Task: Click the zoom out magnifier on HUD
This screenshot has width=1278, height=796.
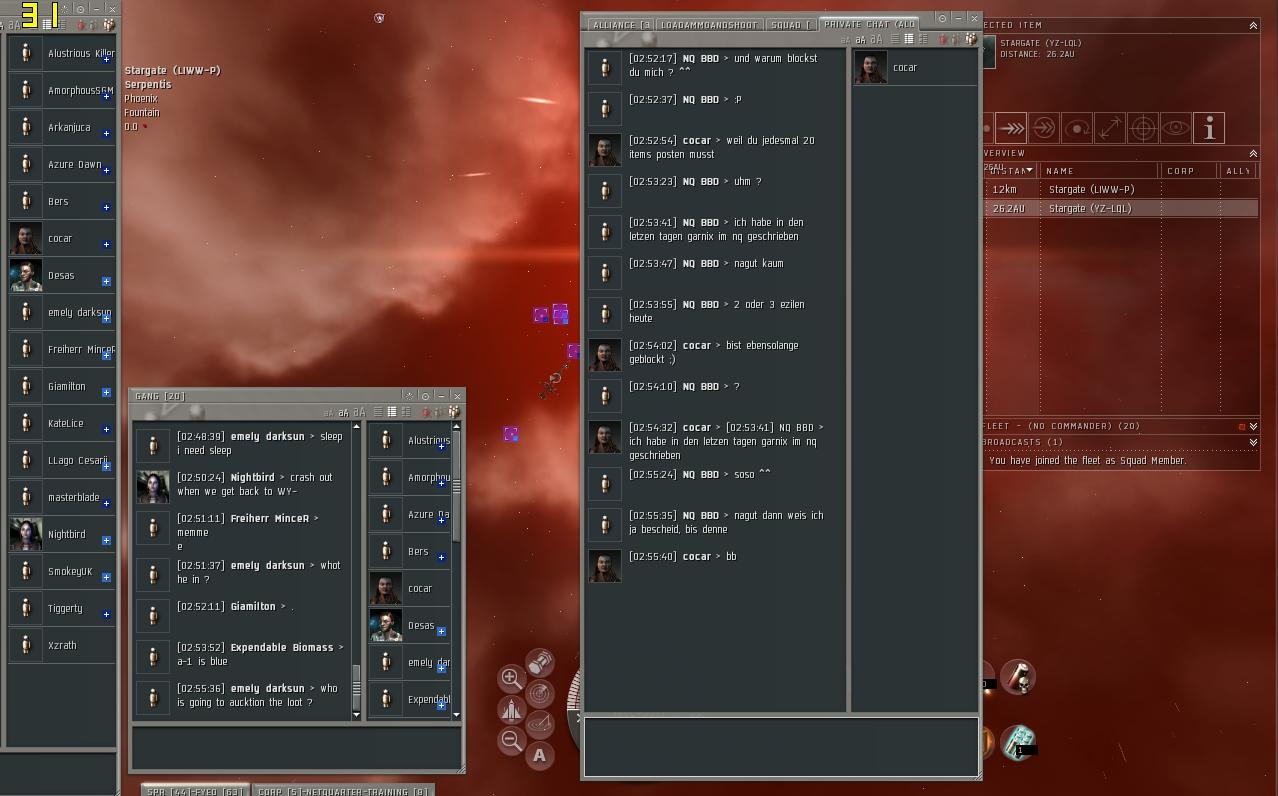Action: [511, 741]
